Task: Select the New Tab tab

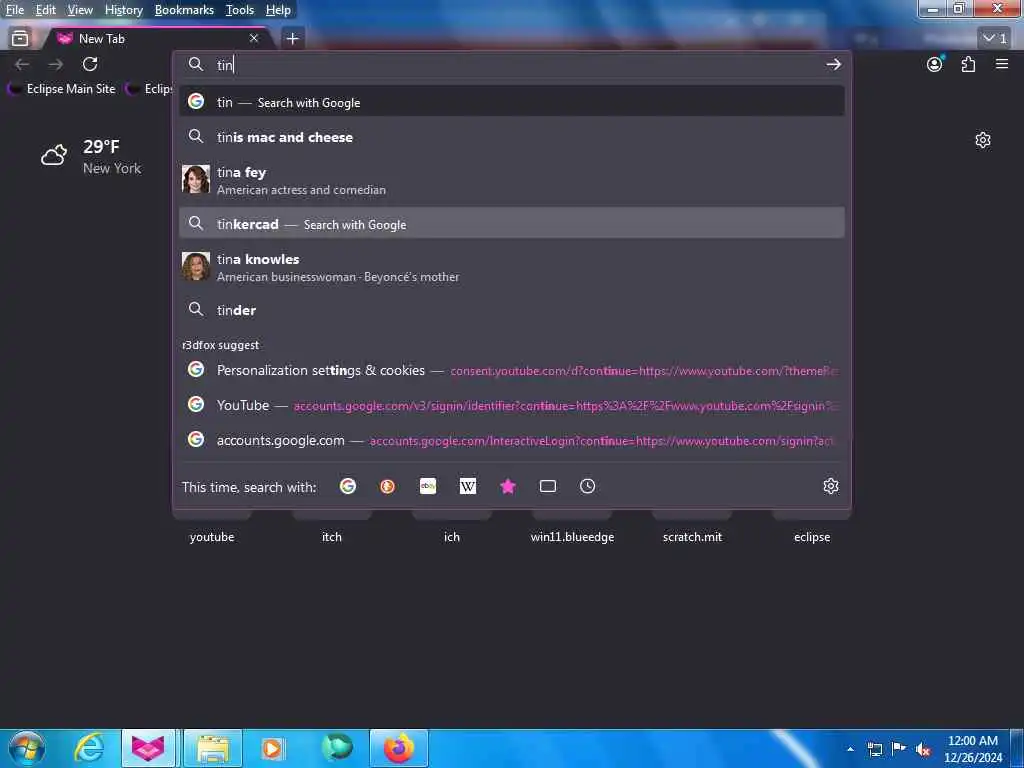Action: [157, 39]
